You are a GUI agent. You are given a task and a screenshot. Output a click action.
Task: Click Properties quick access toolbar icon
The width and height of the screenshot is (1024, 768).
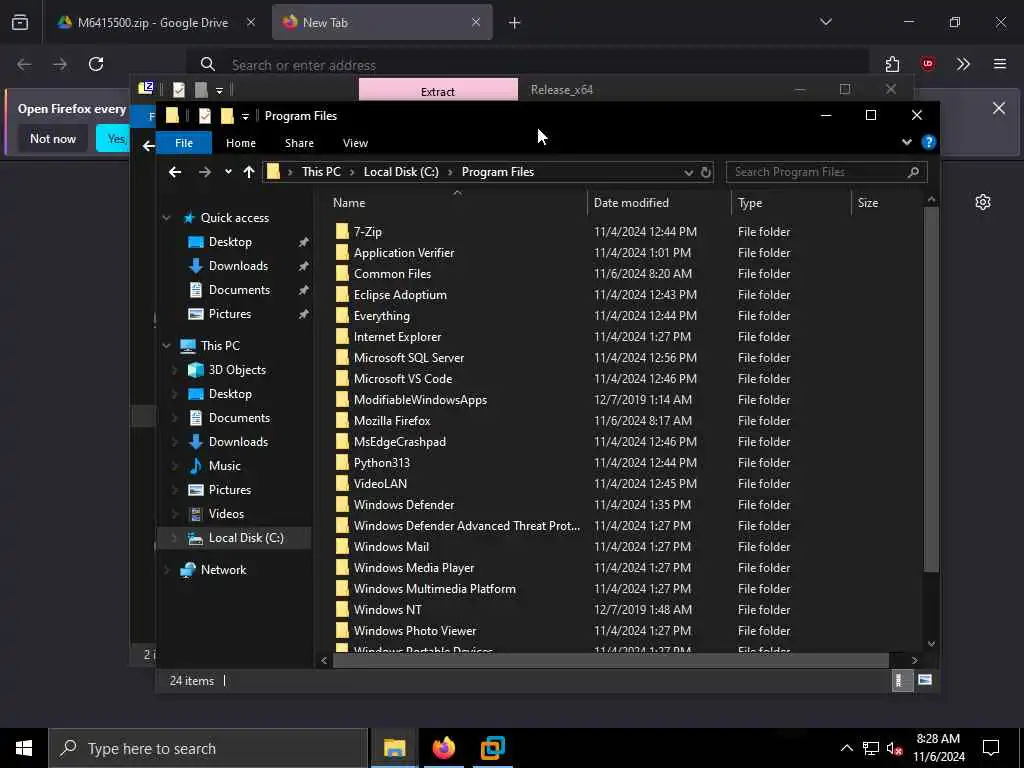[x=204, y=116]
